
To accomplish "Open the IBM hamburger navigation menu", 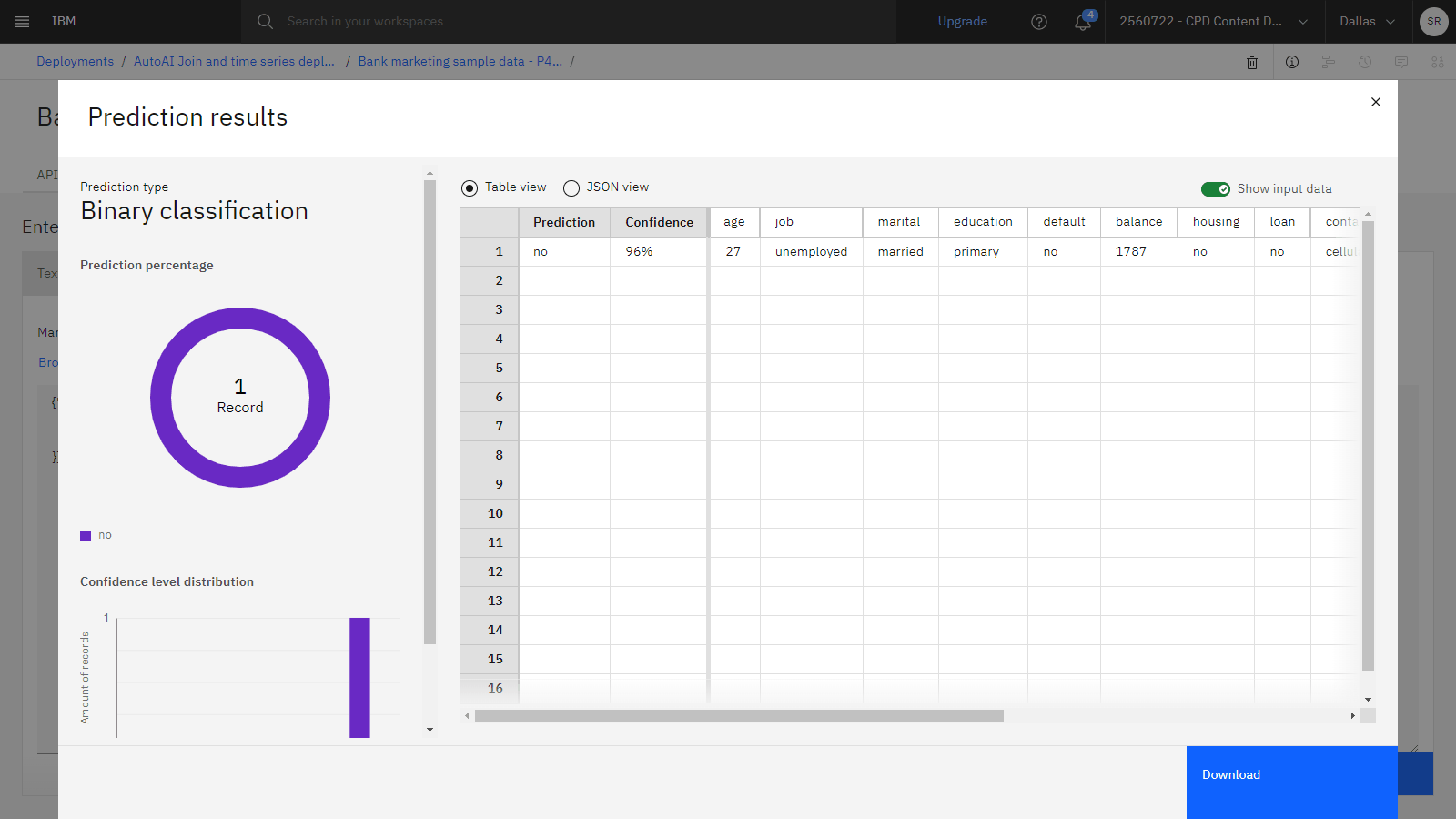I will [x=22, y=22].
